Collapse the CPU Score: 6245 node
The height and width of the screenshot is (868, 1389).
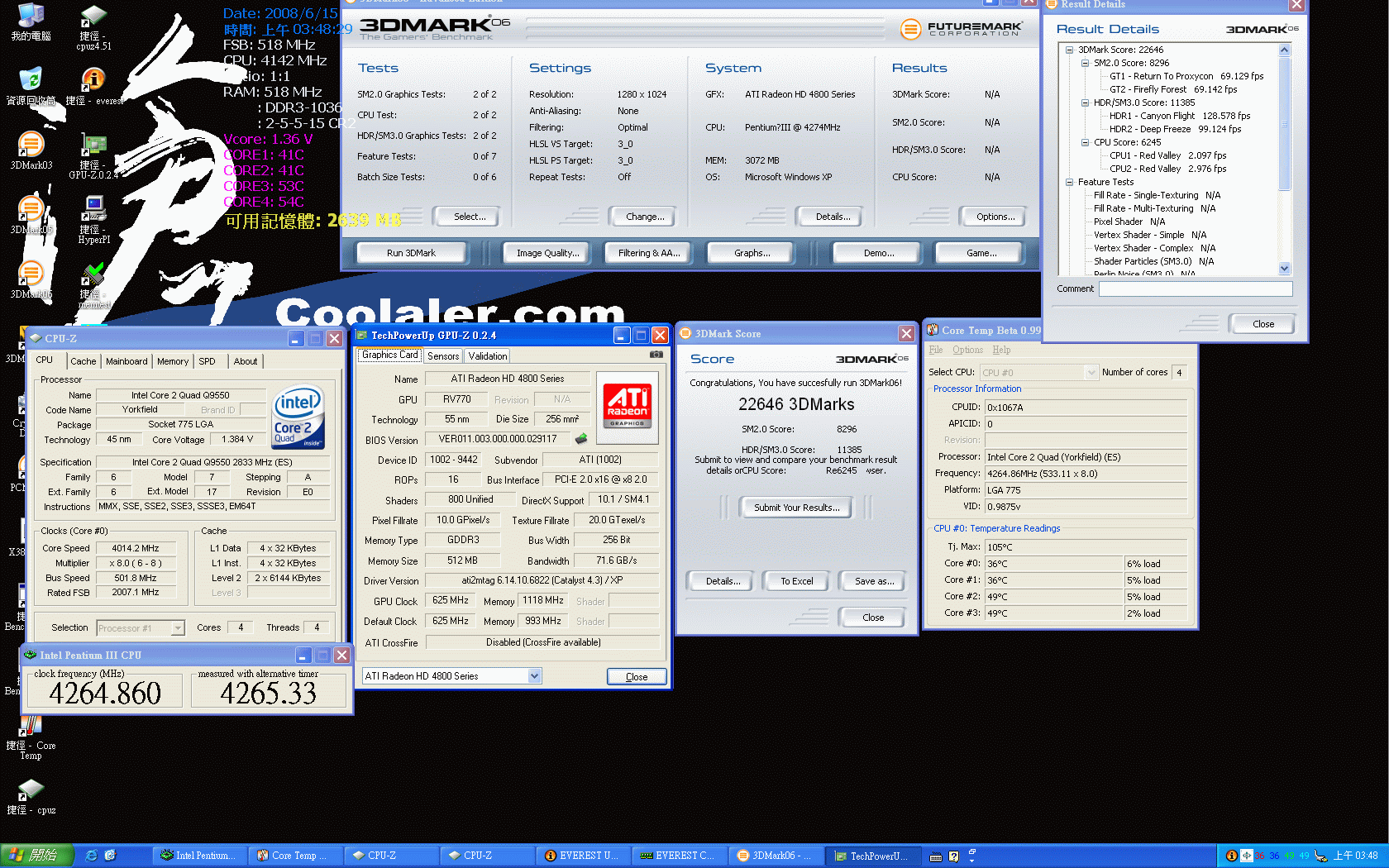(1085, 142)
